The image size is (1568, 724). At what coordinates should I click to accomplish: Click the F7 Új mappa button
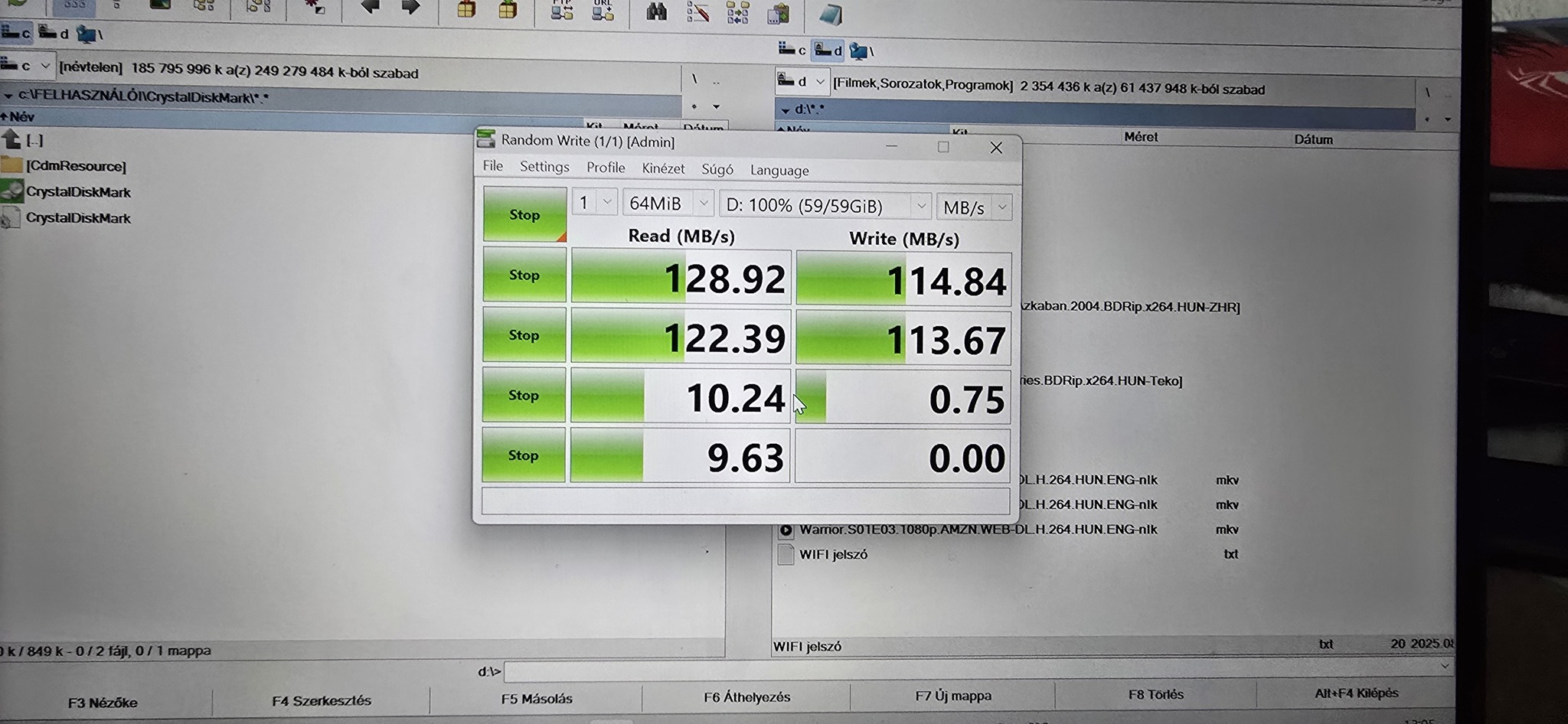tap(953, 696)
